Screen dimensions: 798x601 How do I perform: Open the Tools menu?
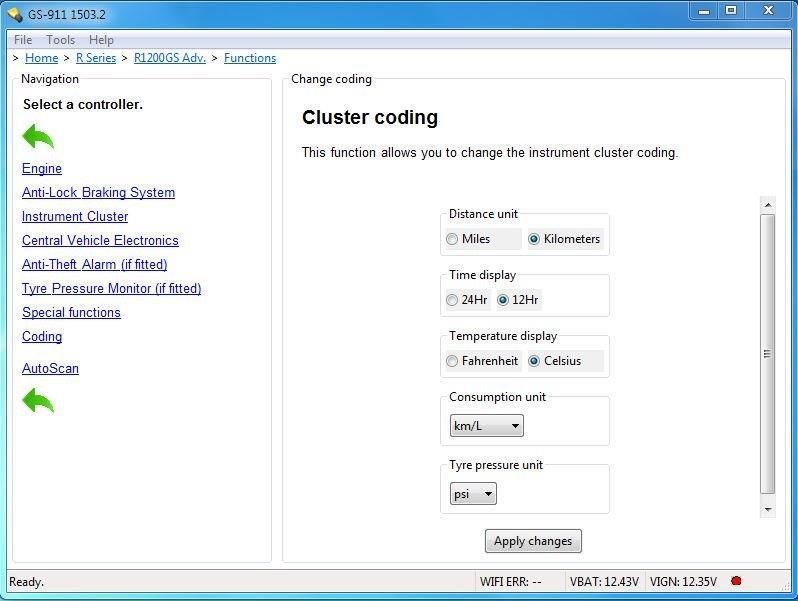pyautogui.click(x=61, y=40)
